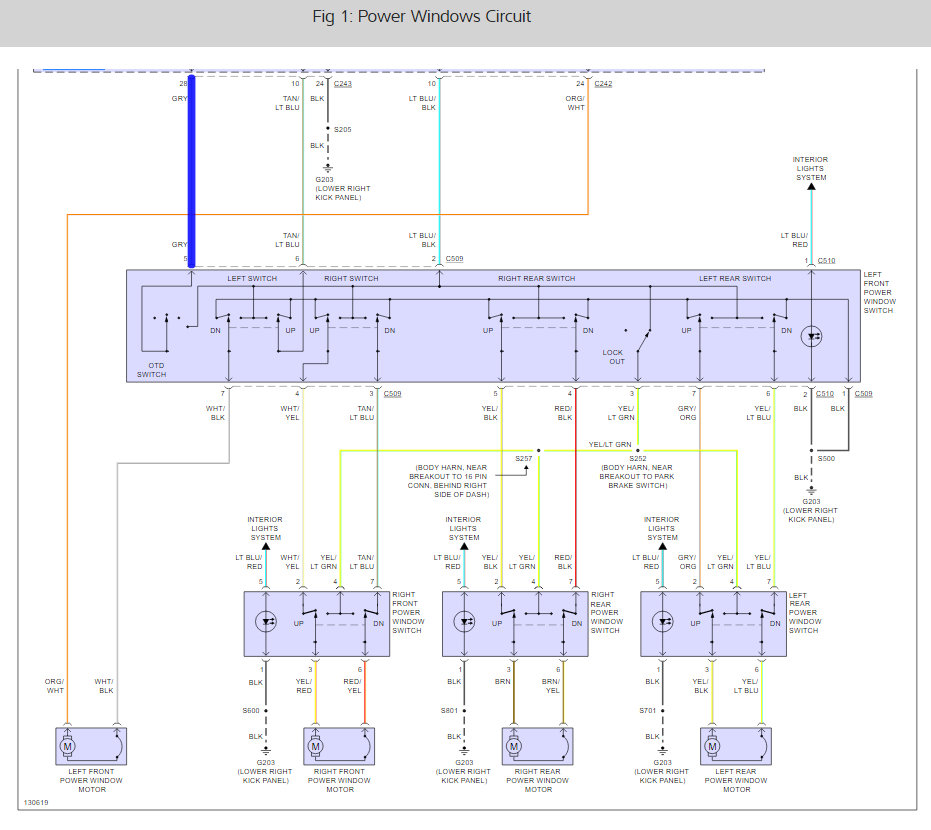Image resolution: width=931 pixels, height=830 pixels.
Task: Click the Fig 1 Power Windows Circuit title
Action: [422, 17]
